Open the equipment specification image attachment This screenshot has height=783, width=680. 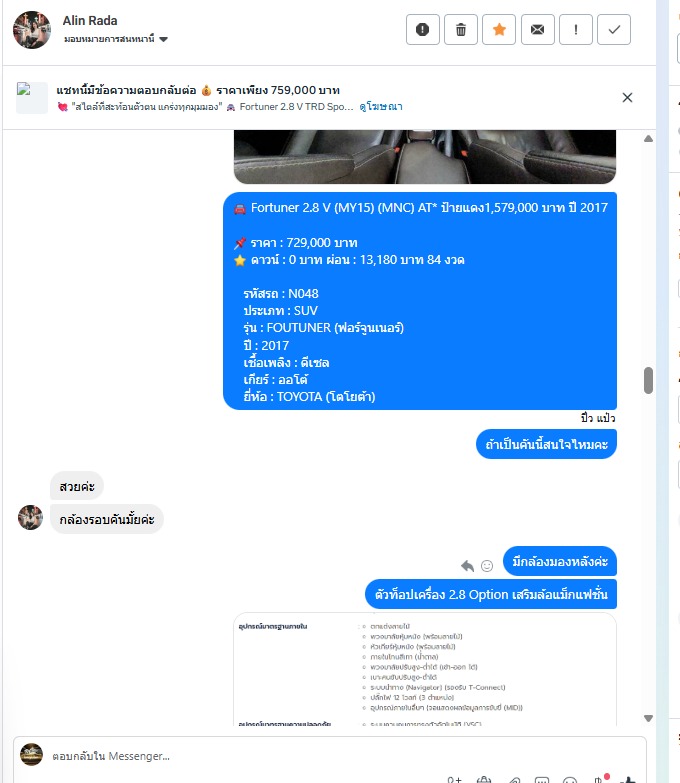pos(425,669)
